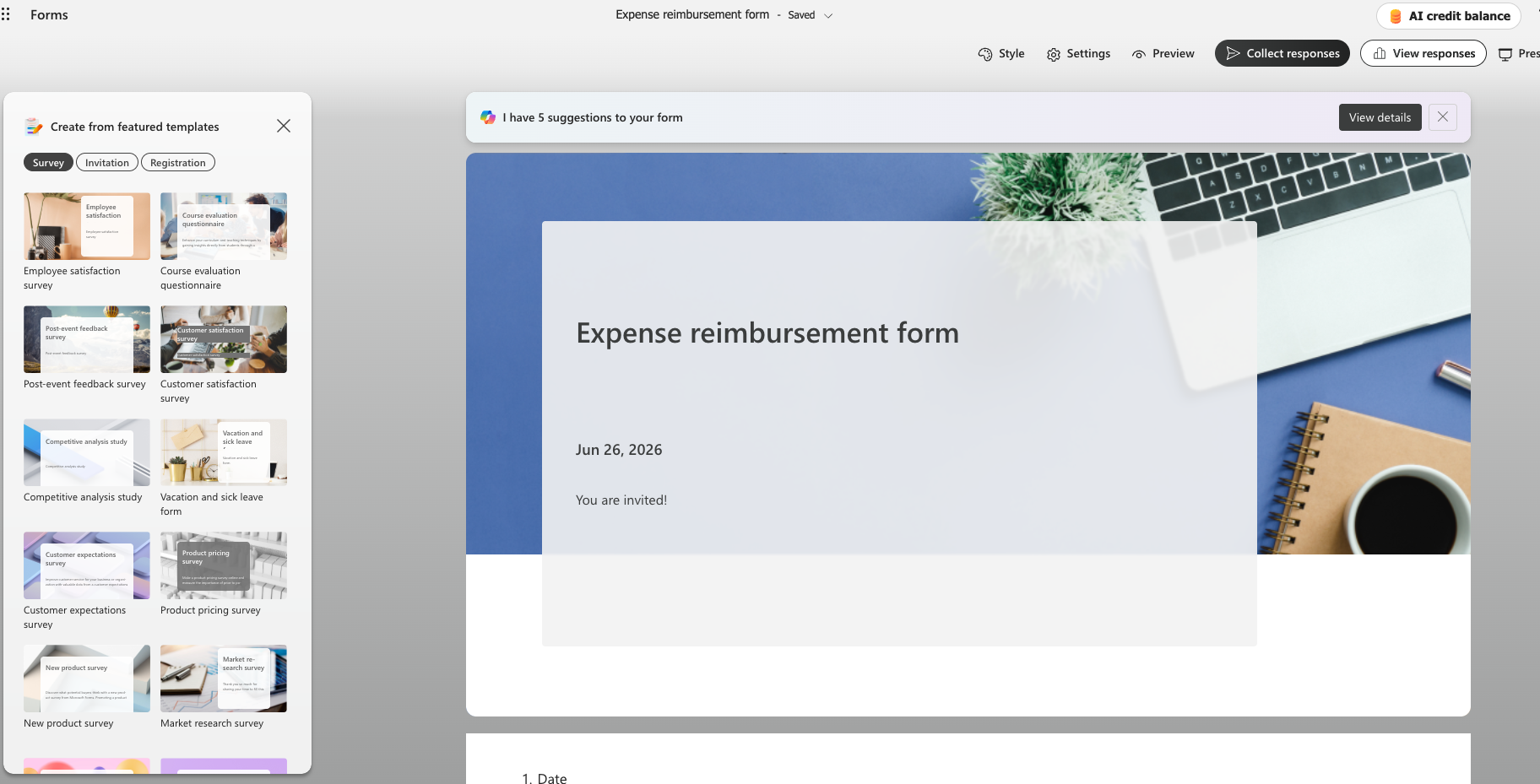Select the Invitation template tab

pyautogui.click(x=107, y=163)
